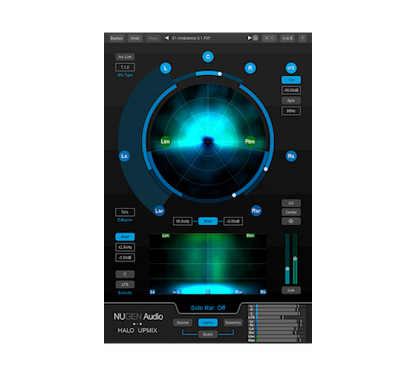Select the Upmix monitoring mode

click(x=208, y=323)
